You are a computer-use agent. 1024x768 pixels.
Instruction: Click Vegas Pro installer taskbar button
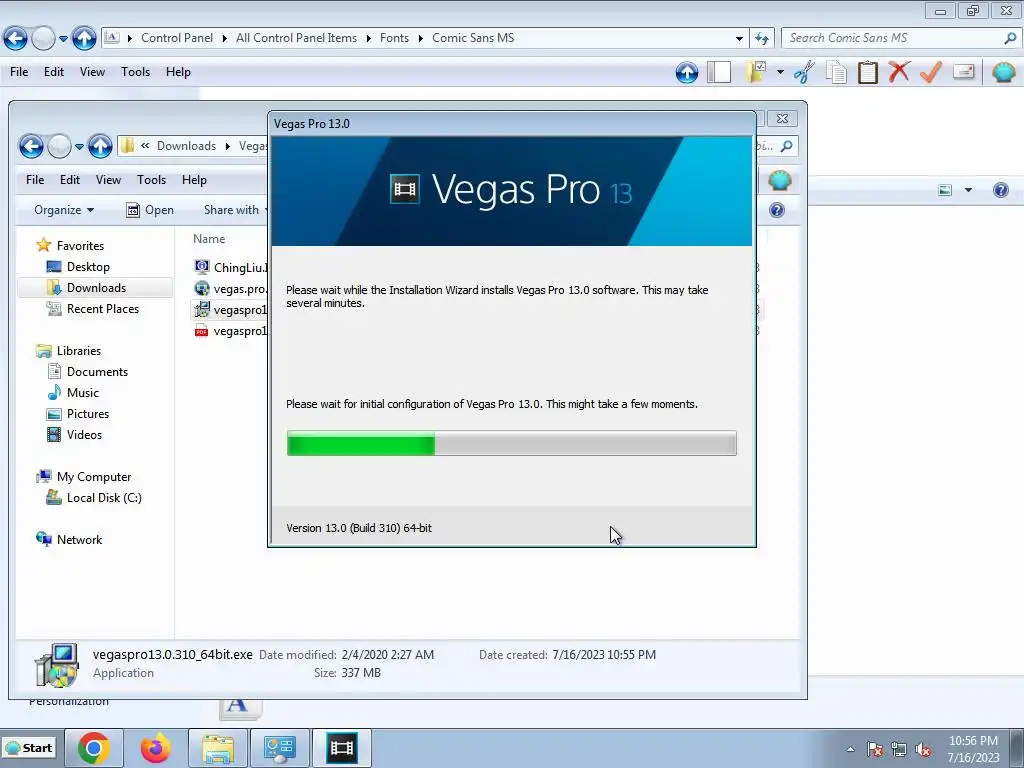click(342, 748)
